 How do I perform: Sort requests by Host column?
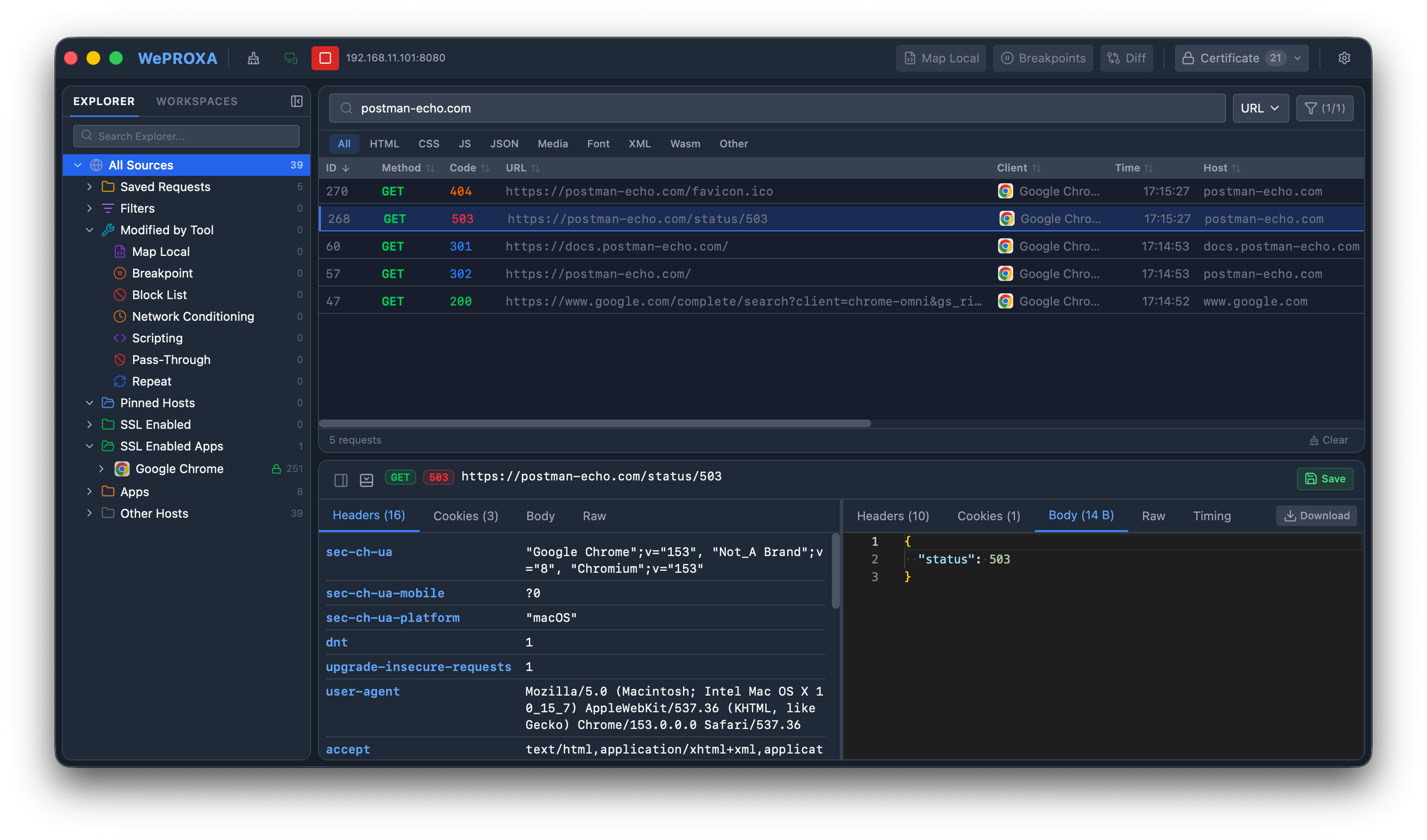(x=1222, y=168)
